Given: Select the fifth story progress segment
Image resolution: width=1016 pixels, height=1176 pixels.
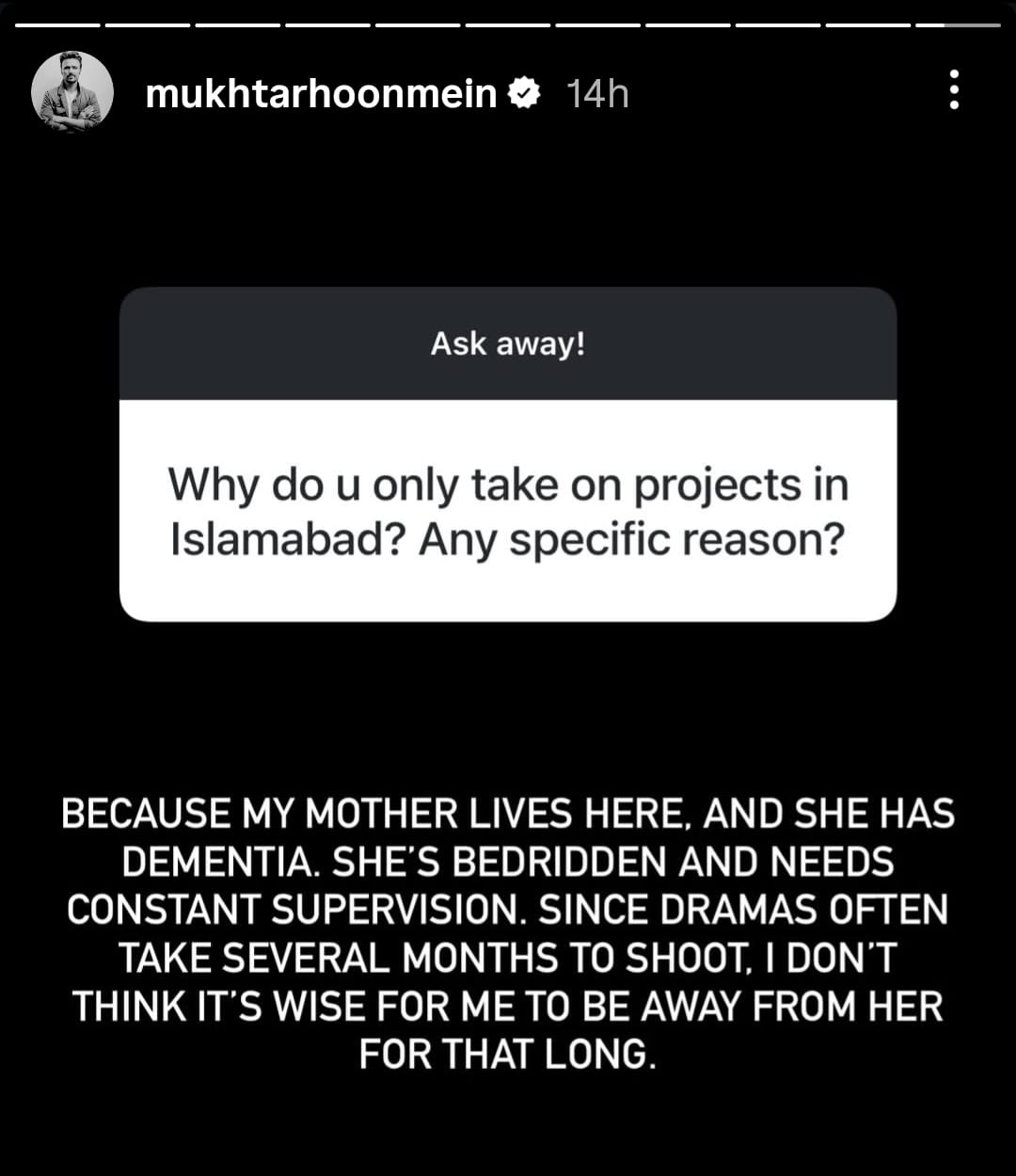Looking at the screenshot, I should point(419,24).
